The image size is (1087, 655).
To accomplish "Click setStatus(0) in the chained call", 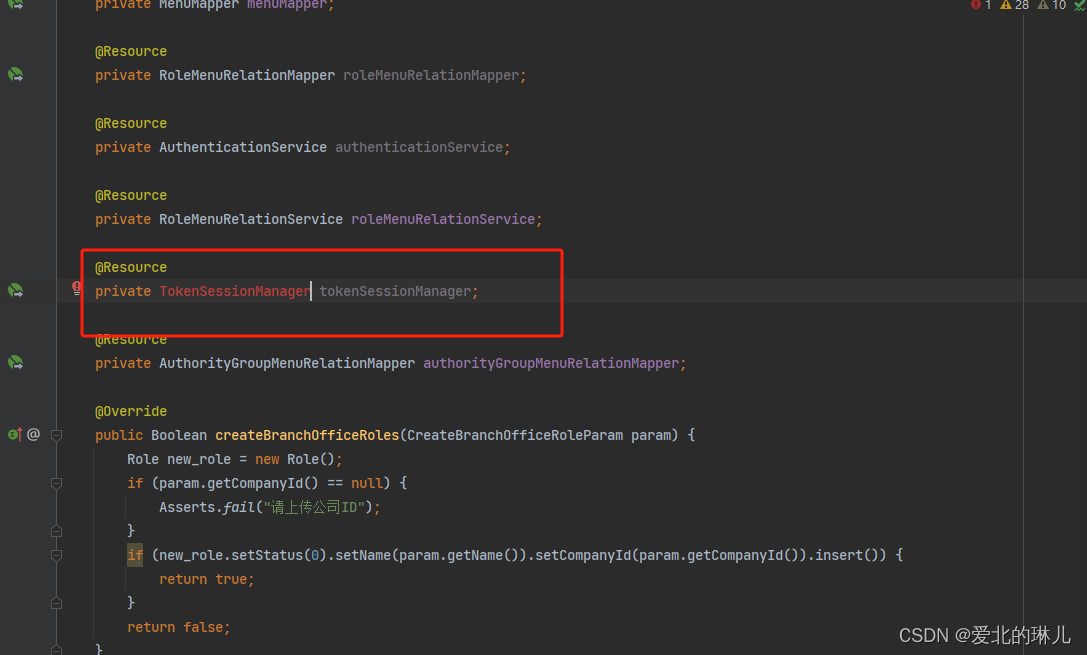I will point(279,555).
